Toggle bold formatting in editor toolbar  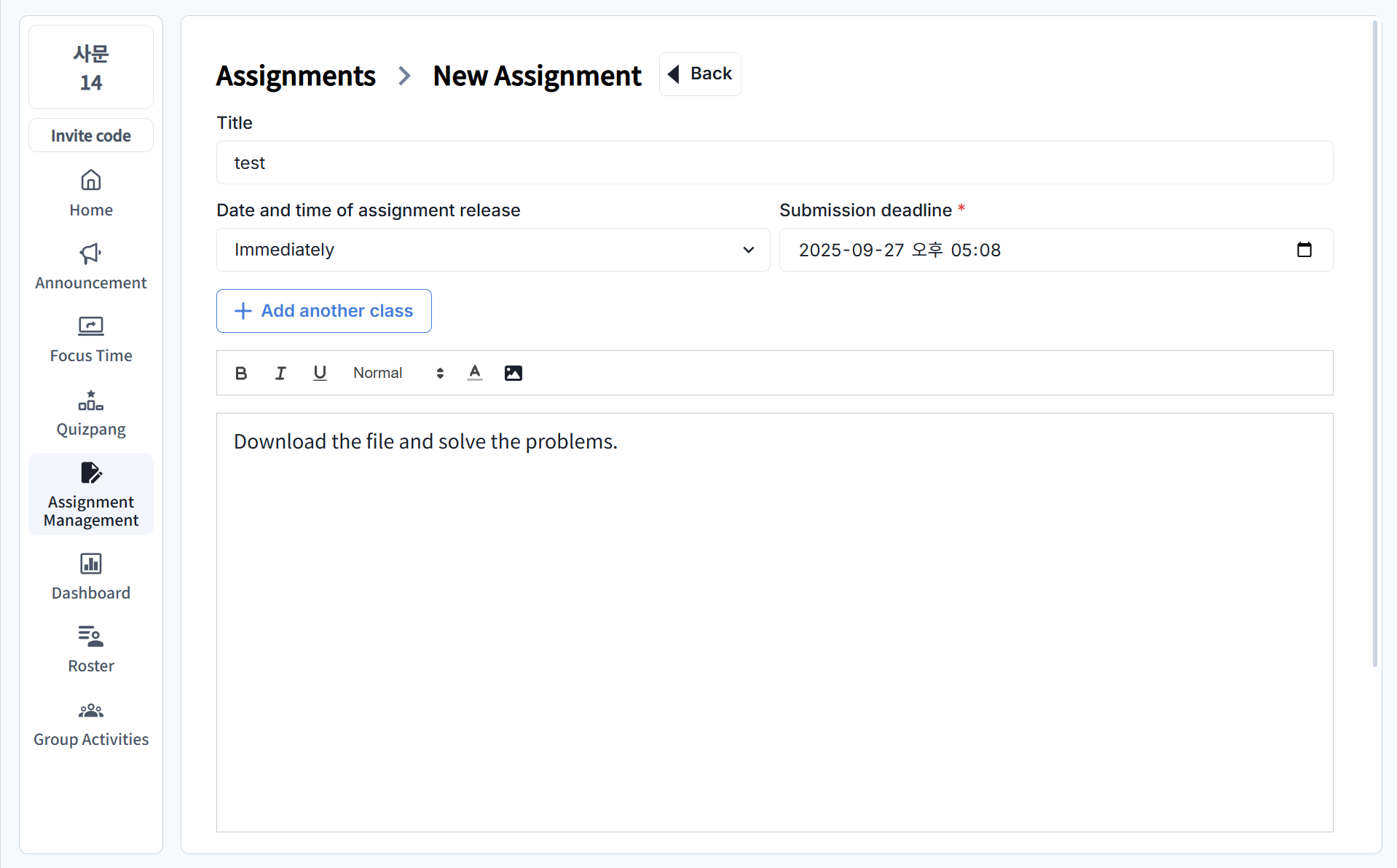tap(241, 374)
